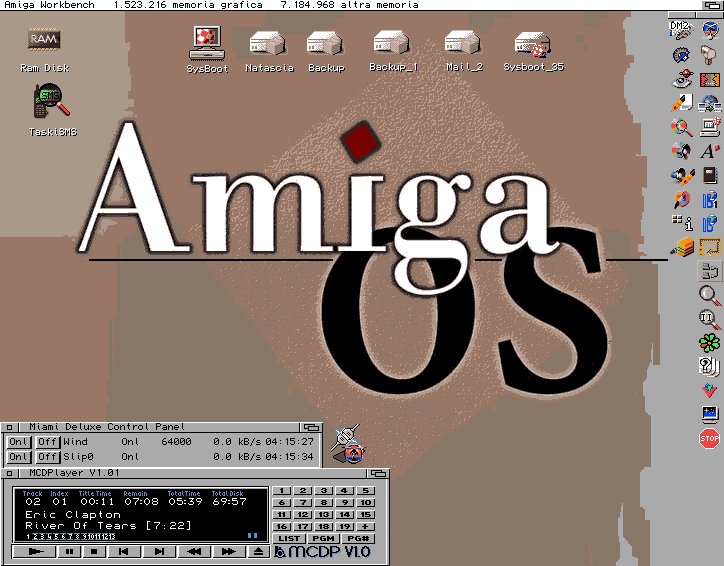Click the color-wheel magnifier dock icon
Image resolution: width=724 pixels, height=566 pixels.
pyautogui.click(x=682, y=127)
